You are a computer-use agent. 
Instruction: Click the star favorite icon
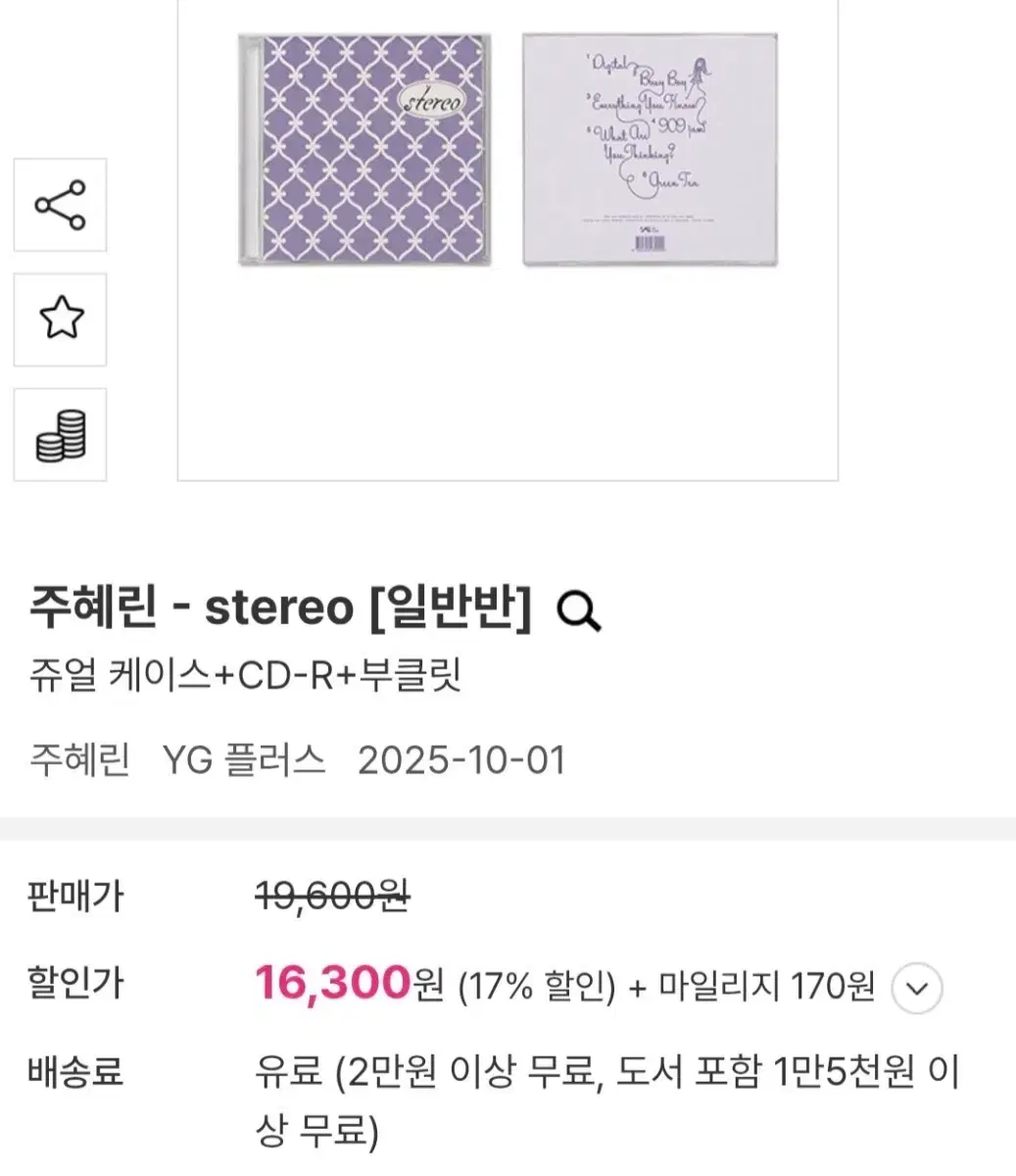(60, 319)
